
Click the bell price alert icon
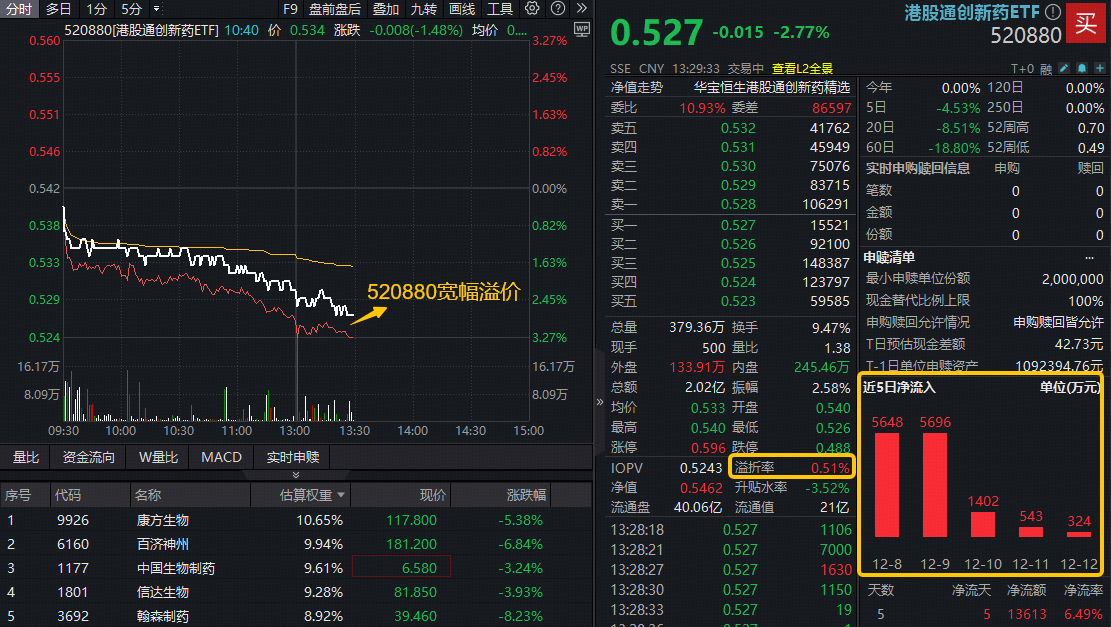pos(1082,67)
